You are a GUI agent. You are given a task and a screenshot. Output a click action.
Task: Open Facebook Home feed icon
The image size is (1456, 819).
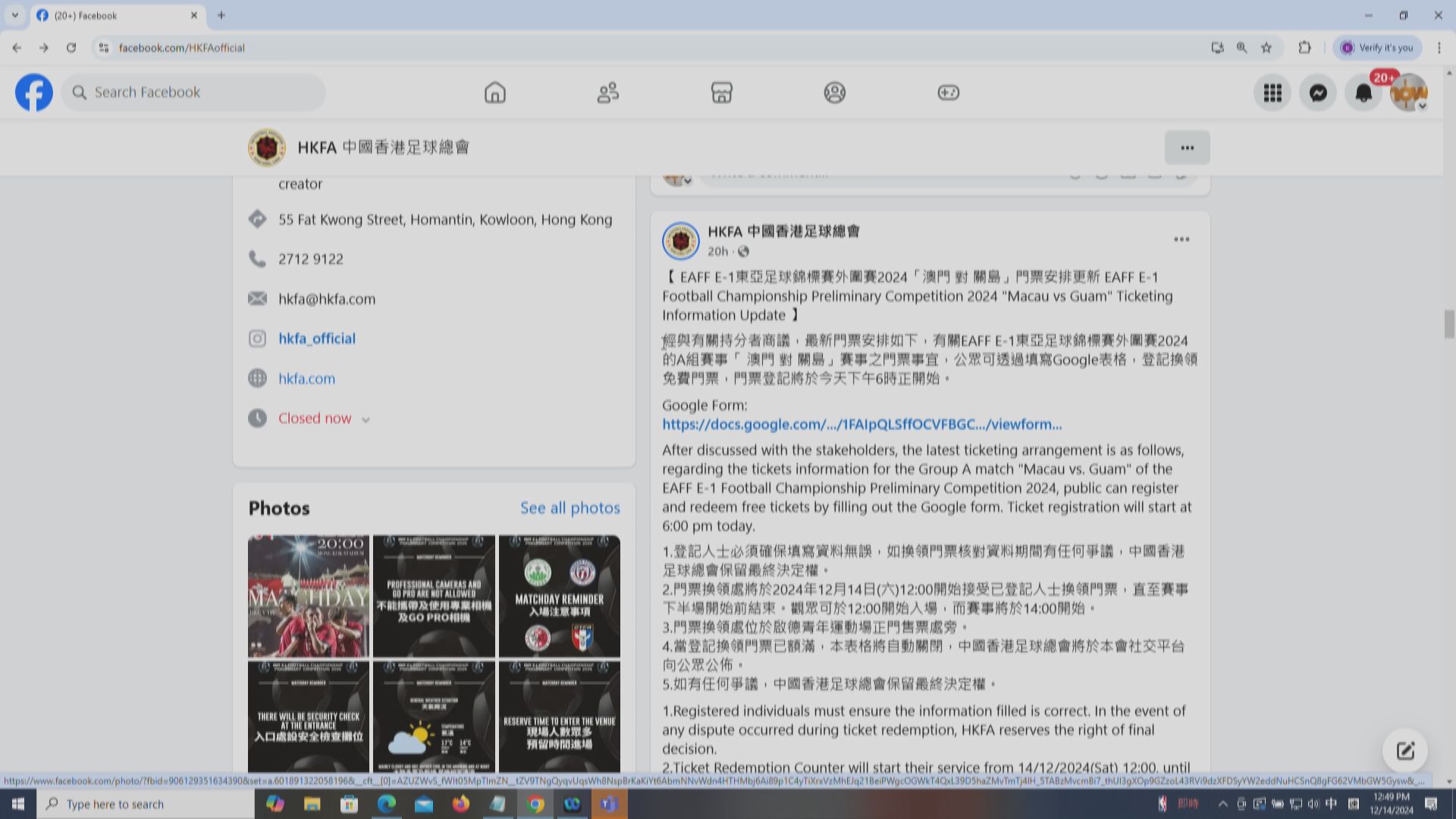pyautogui.click(x=494, y=93)
